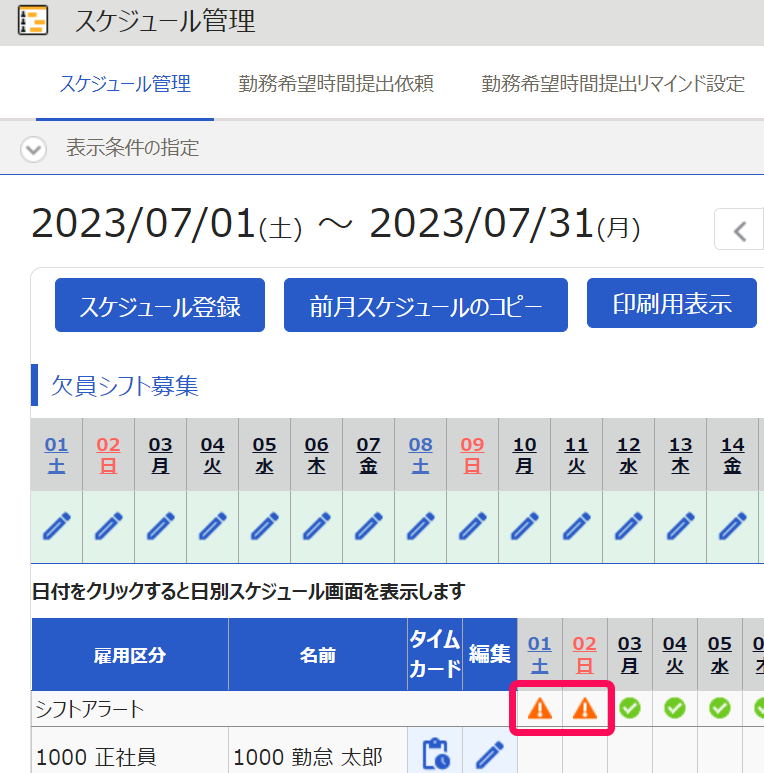
Task: Edit vacancy shift for day 04 pencil
Action: pyautogui.click(x=212, y=526)
